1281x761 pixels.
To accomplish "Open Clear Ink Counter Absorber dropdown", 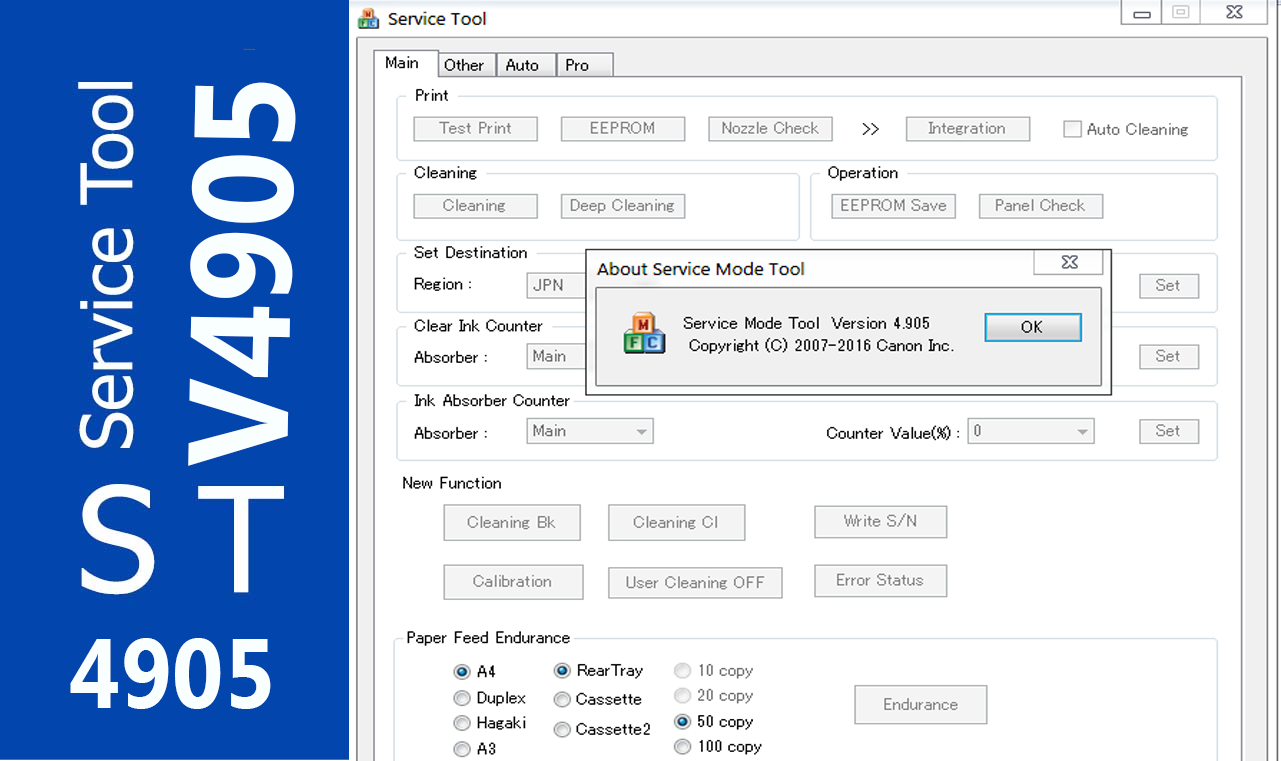I will tap(557, 356).
